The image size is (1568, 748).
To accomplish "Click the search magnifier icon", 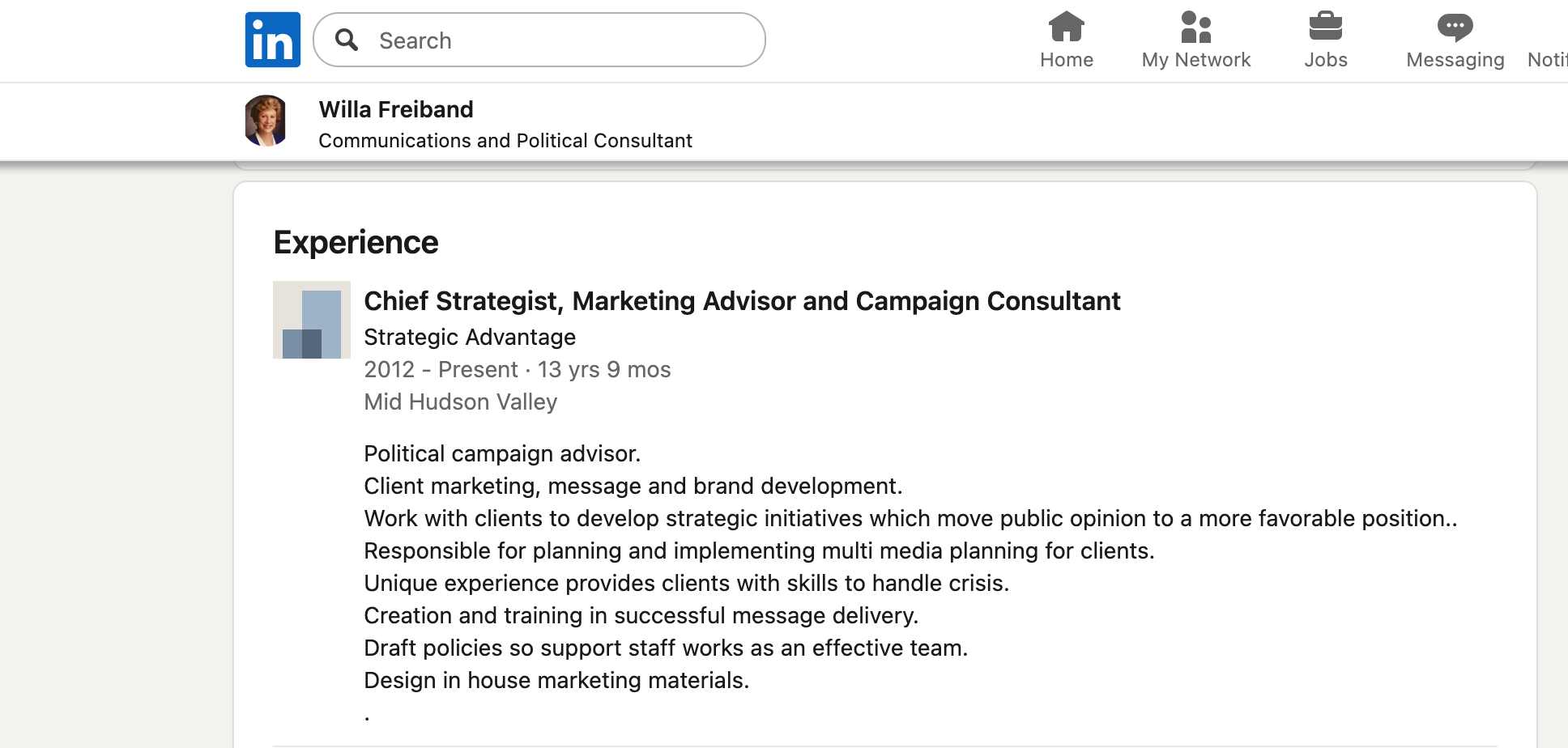I will coord(347,40).
